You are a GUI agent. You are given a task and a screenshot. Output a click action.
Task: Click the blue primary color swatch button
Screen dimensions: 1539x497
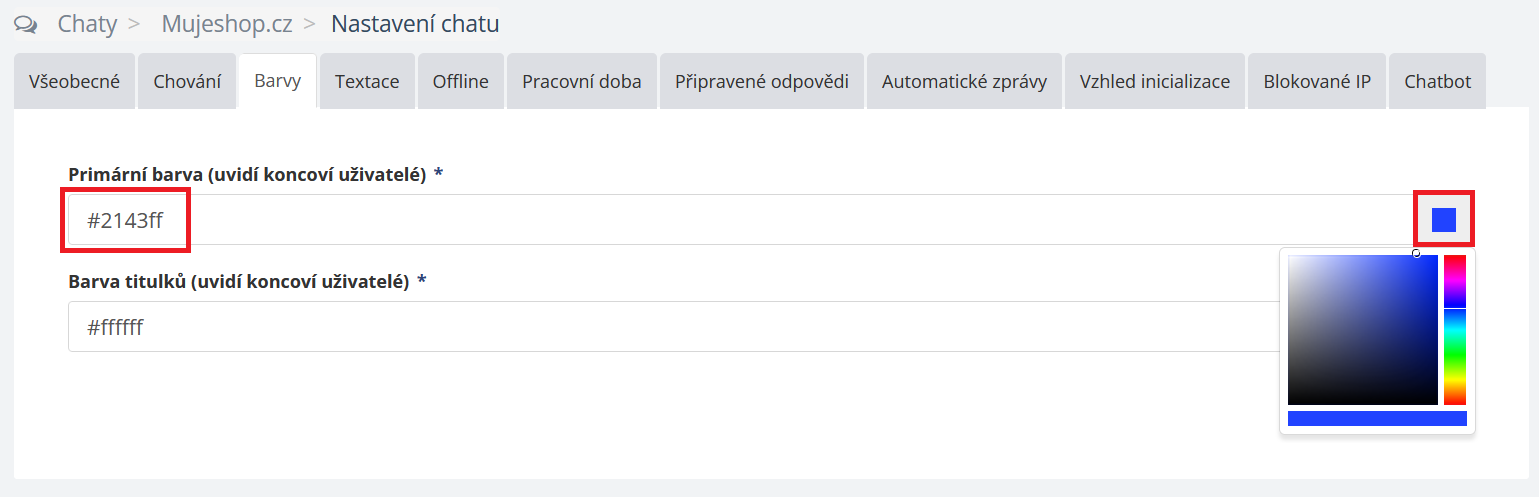point(1443,220)
